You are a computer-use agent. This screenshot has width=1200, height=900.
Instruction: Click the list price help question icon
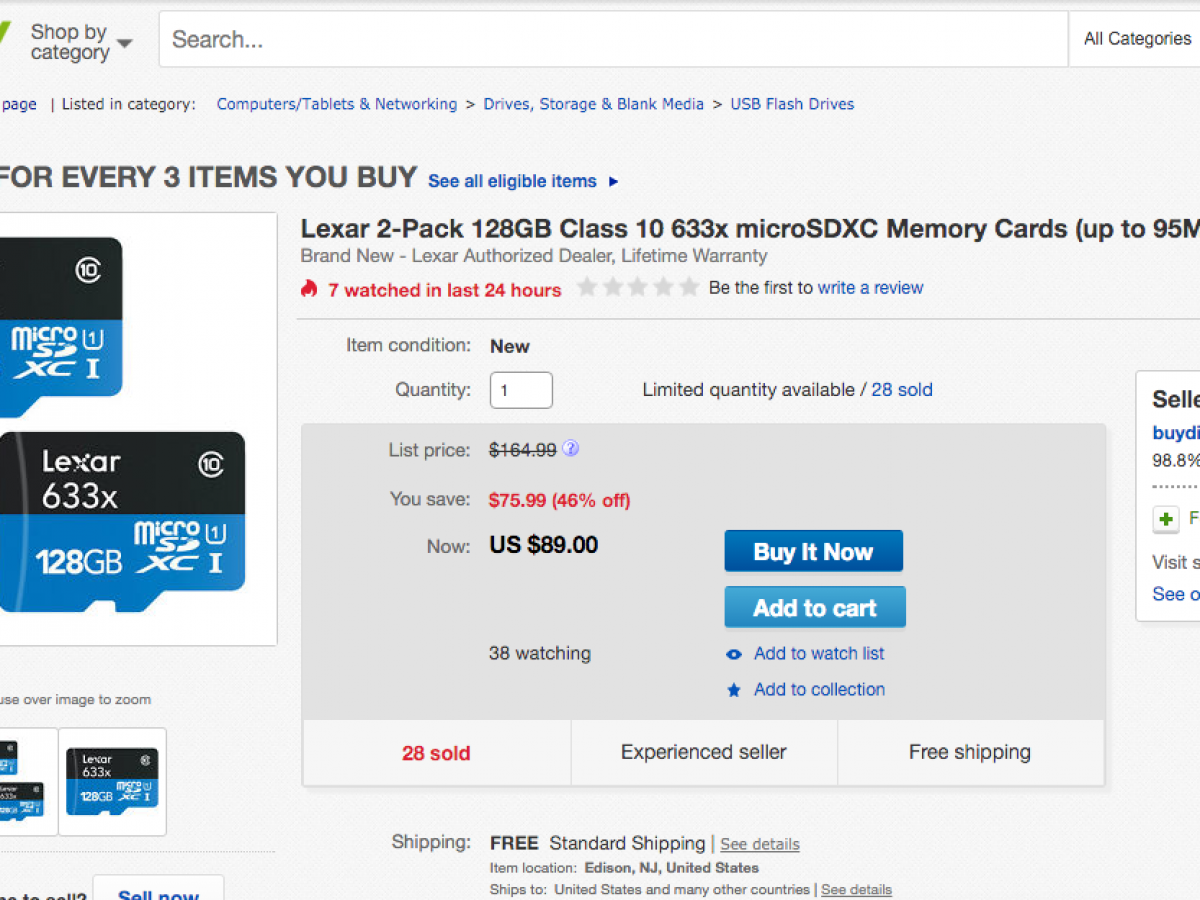coord(570,449)
